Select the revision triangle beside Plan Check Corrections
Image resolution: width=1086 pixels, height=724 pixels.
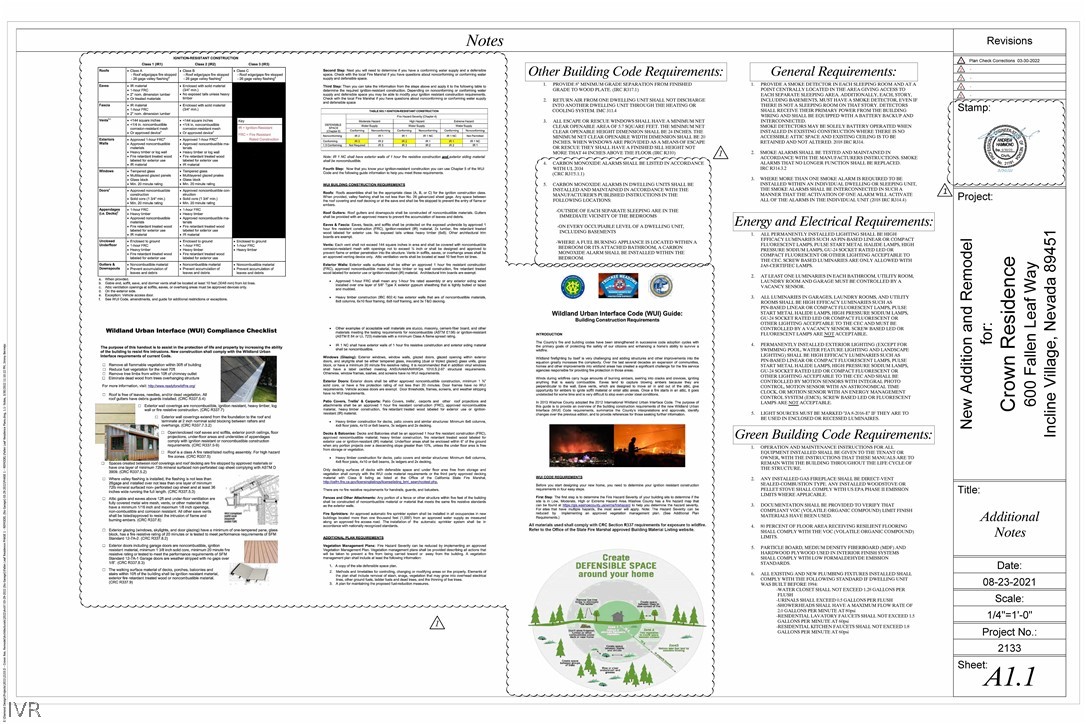[961, 61]
